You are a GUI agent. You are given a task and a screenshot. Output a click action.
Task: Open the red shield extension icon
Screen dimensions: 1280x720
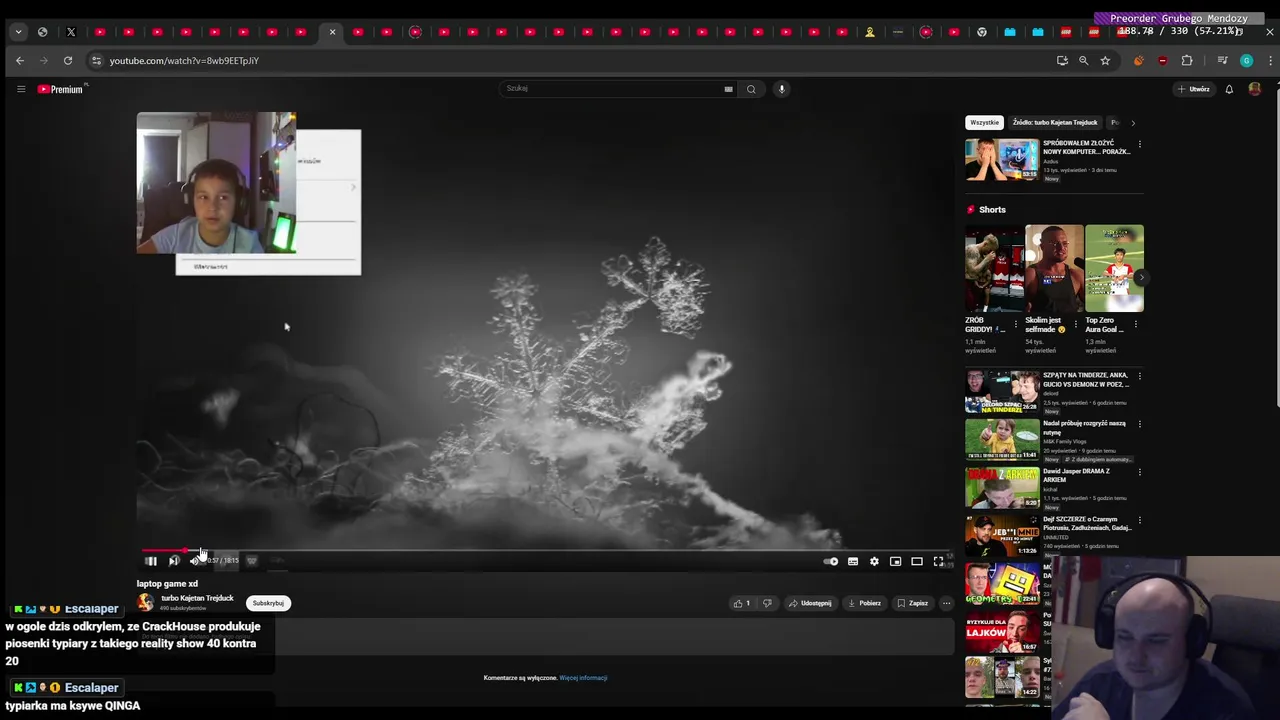coord(1162,61)
